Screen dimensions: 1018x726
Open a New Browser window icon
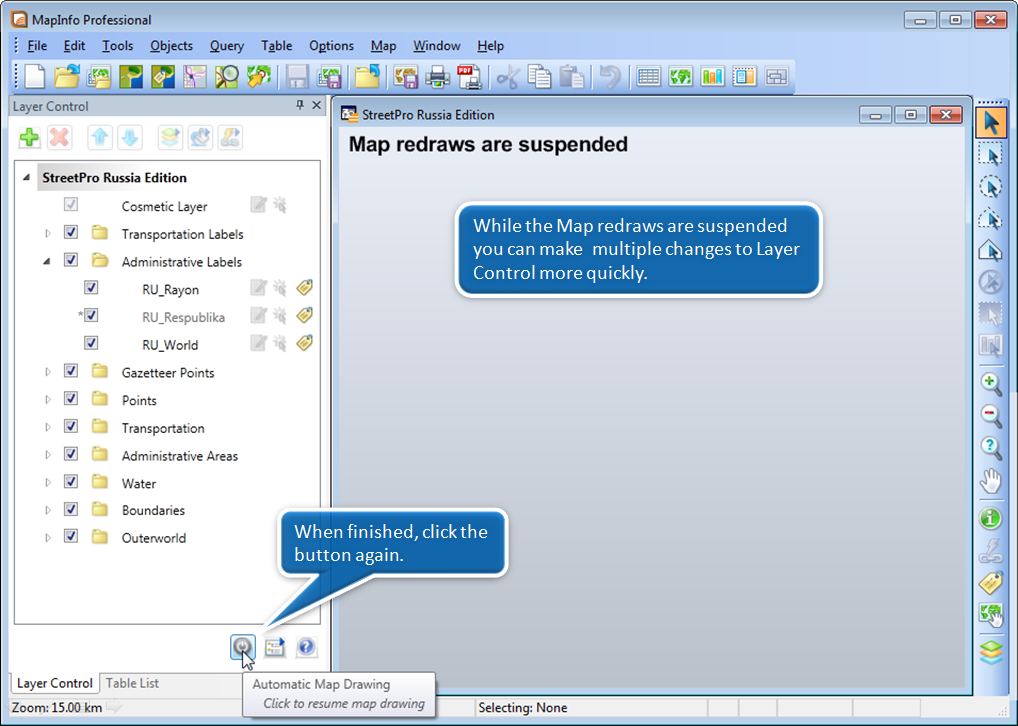pos(648,77)
